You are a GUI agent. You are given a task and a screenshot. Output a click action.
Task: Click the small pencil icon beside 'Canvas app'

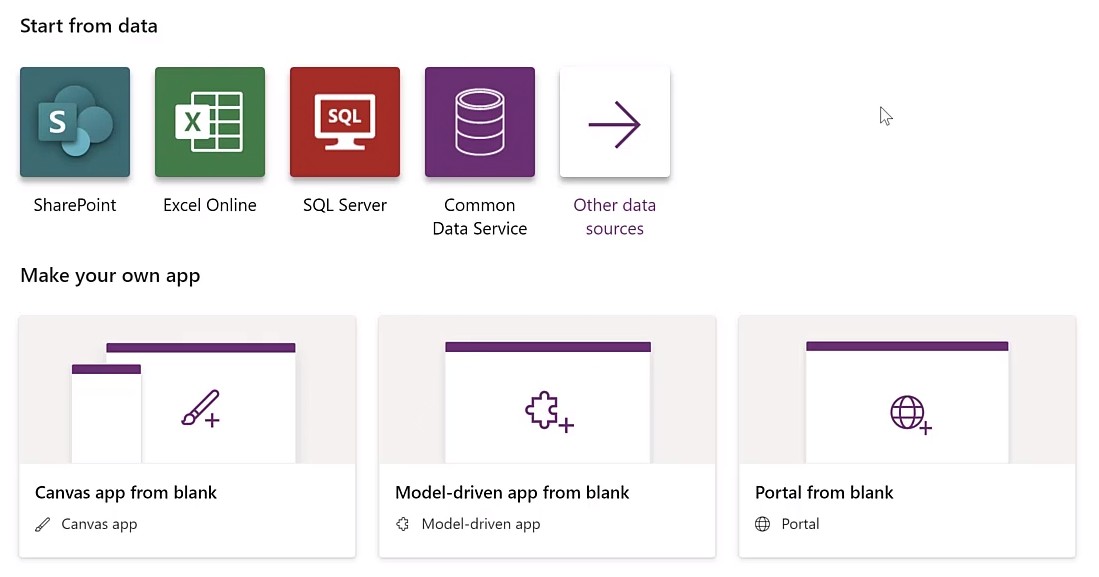click(x=43, y=524)
